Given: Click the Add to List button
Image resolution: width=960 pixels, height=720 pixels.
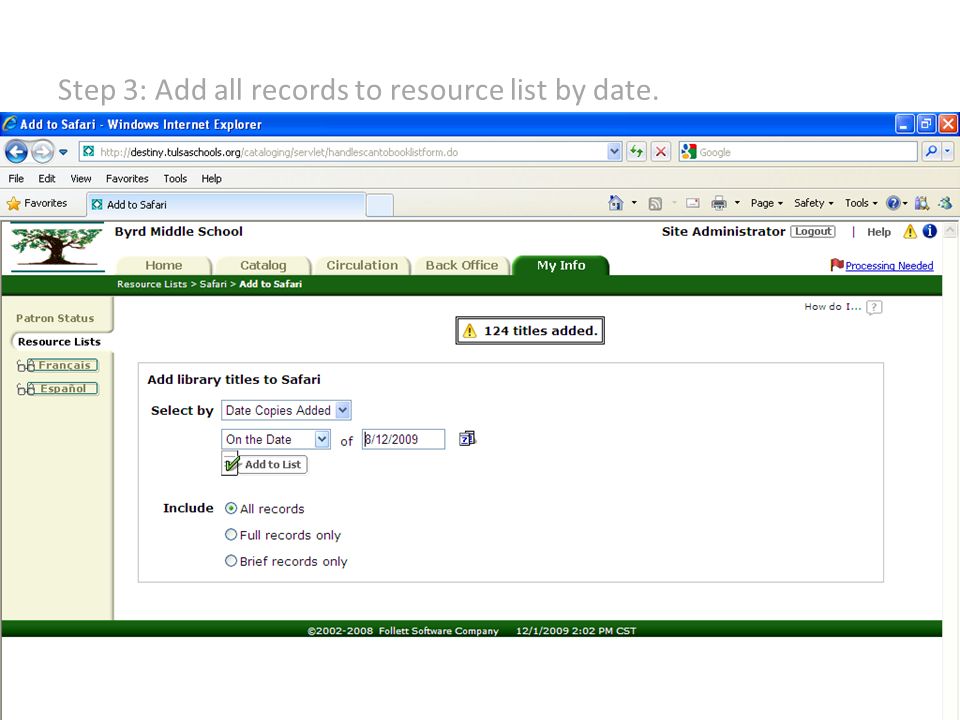Looking at the screenshot, I should pos(264,464).
